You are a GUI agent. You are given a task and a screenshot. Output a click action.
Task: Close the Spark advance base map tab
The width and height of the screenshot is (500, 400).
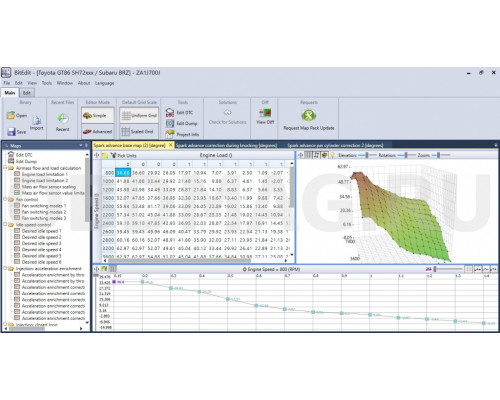[x=170, y=145]
